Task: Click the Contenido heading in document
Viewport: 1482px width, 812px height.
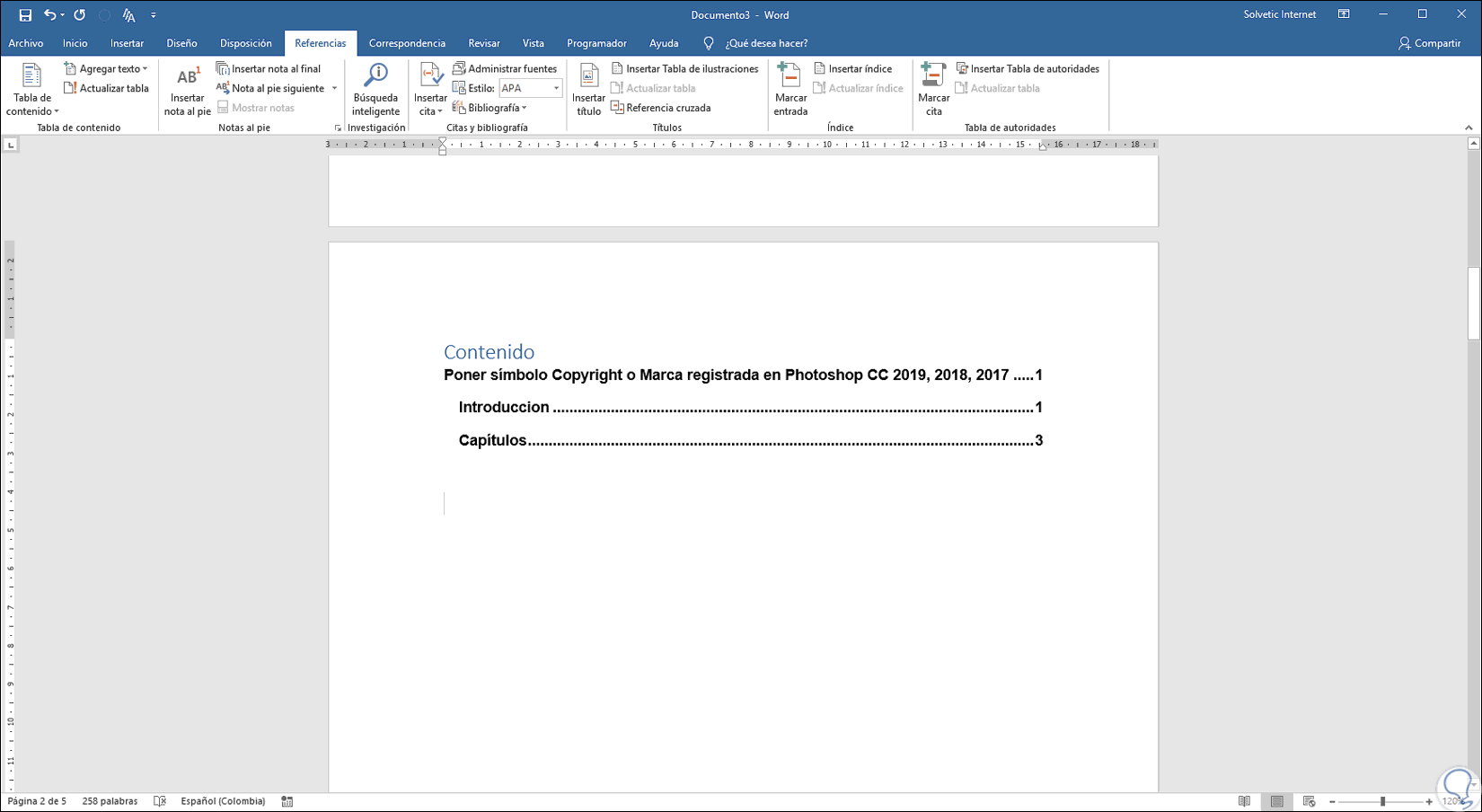Action: (x=489, y=352)
